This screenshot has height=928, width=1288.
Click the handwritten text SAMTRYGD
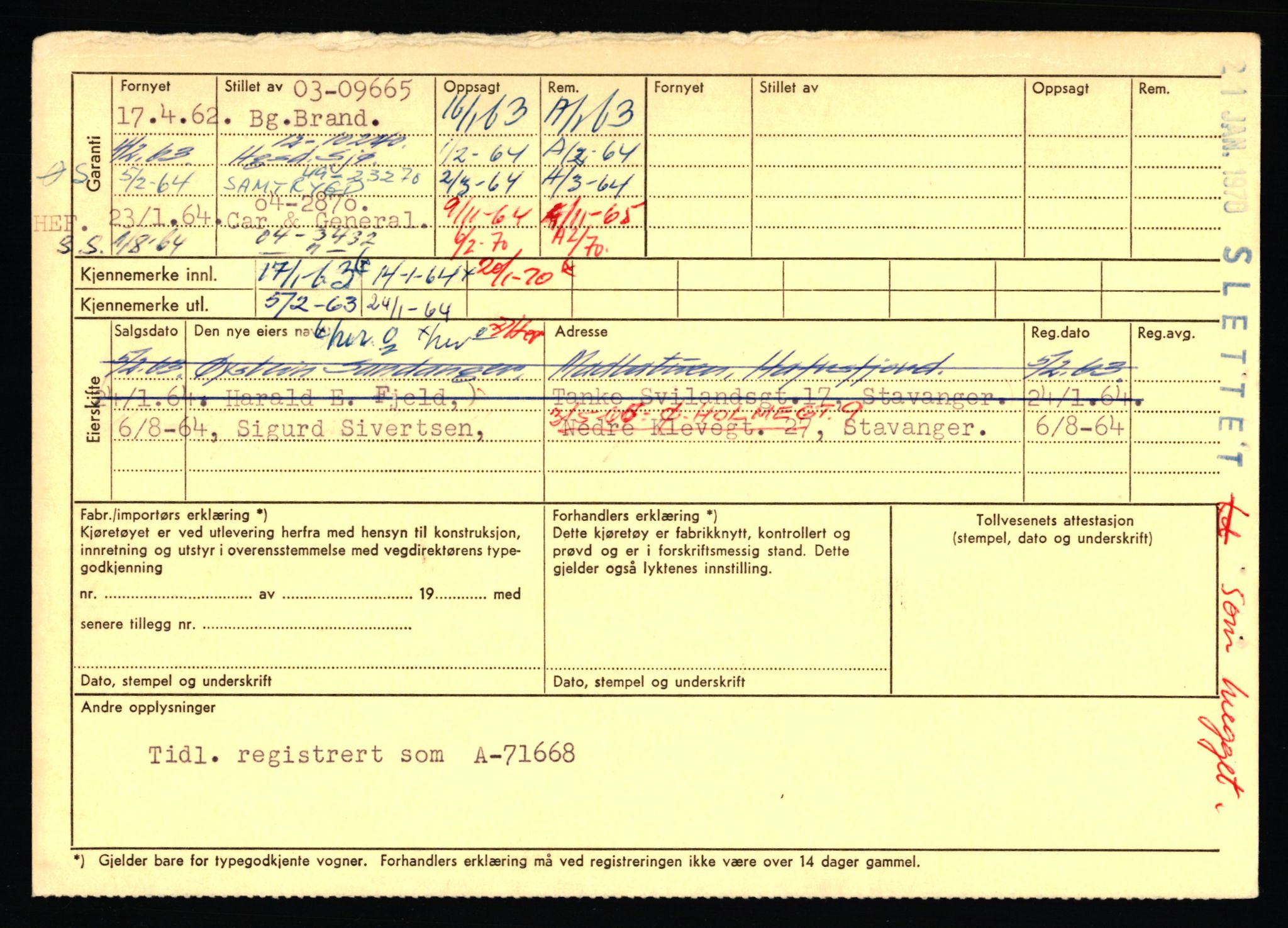[294, 184]
